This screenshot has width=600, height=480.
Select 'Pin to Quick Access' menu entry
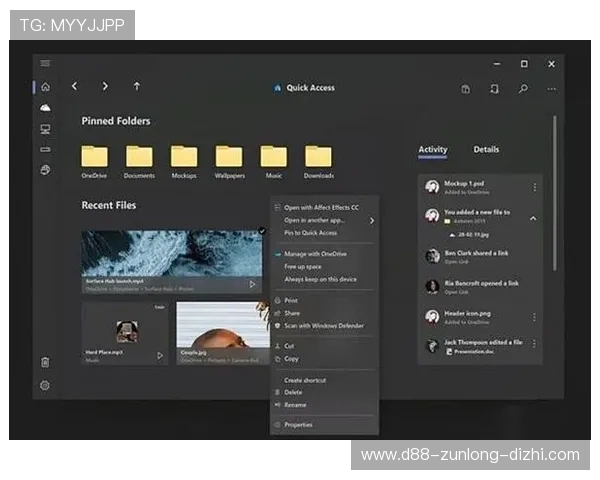tap(309, 232)
